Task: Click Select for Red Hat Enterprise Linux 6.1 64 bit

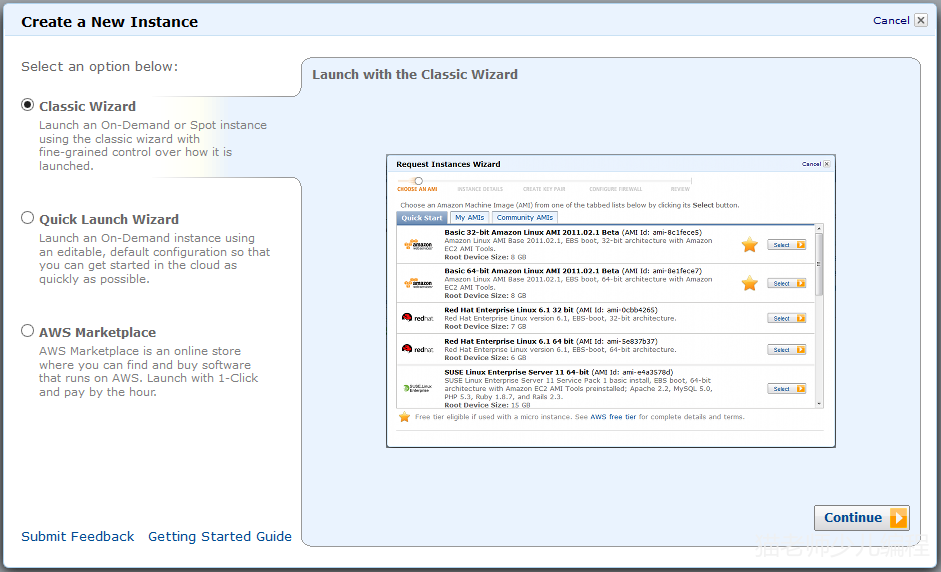Action: point(786,350)
